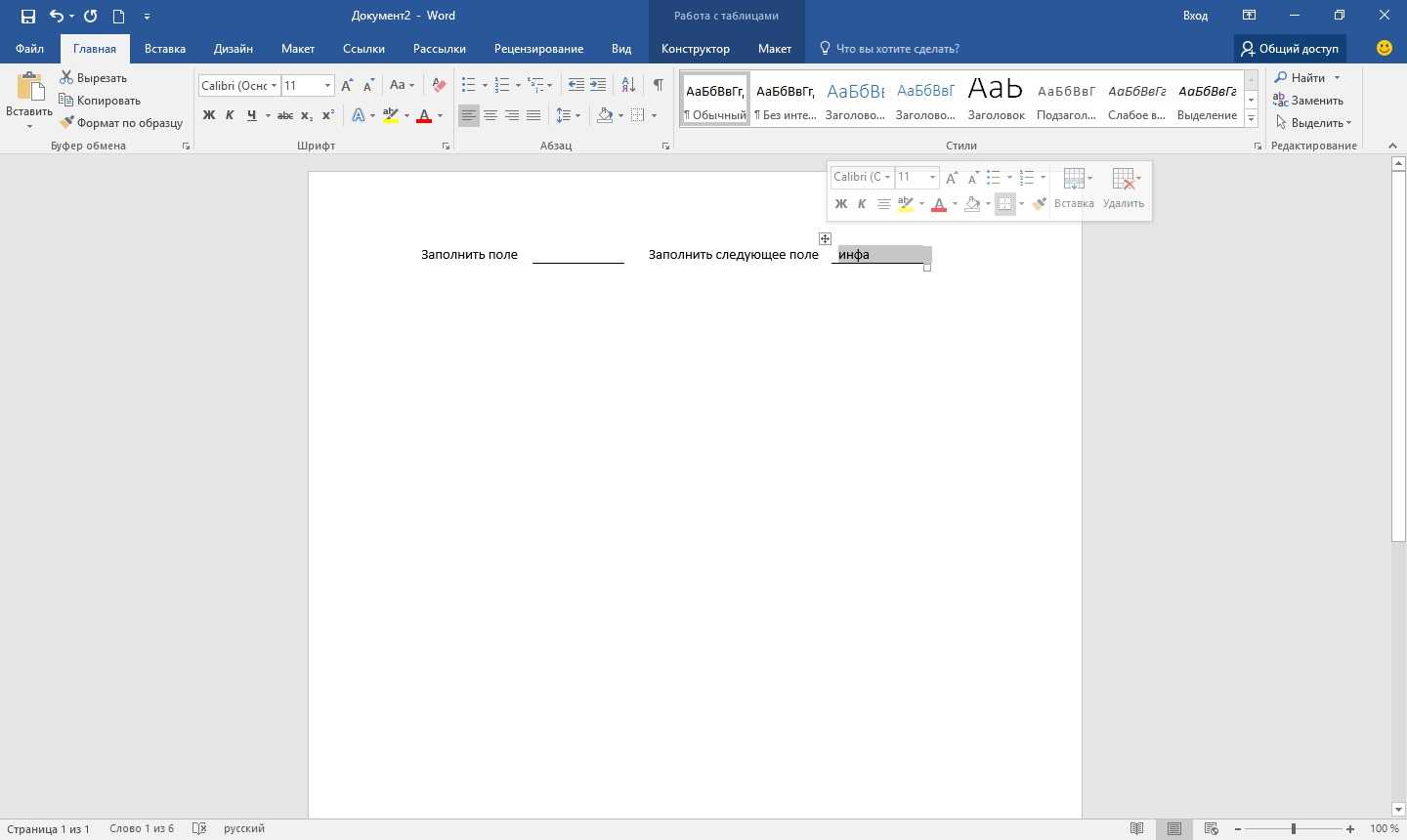Image resolution: width=1407 pixels, height=840 pixels.
Task: Click the Find magnifier icon
Action: click(1281, 78)
